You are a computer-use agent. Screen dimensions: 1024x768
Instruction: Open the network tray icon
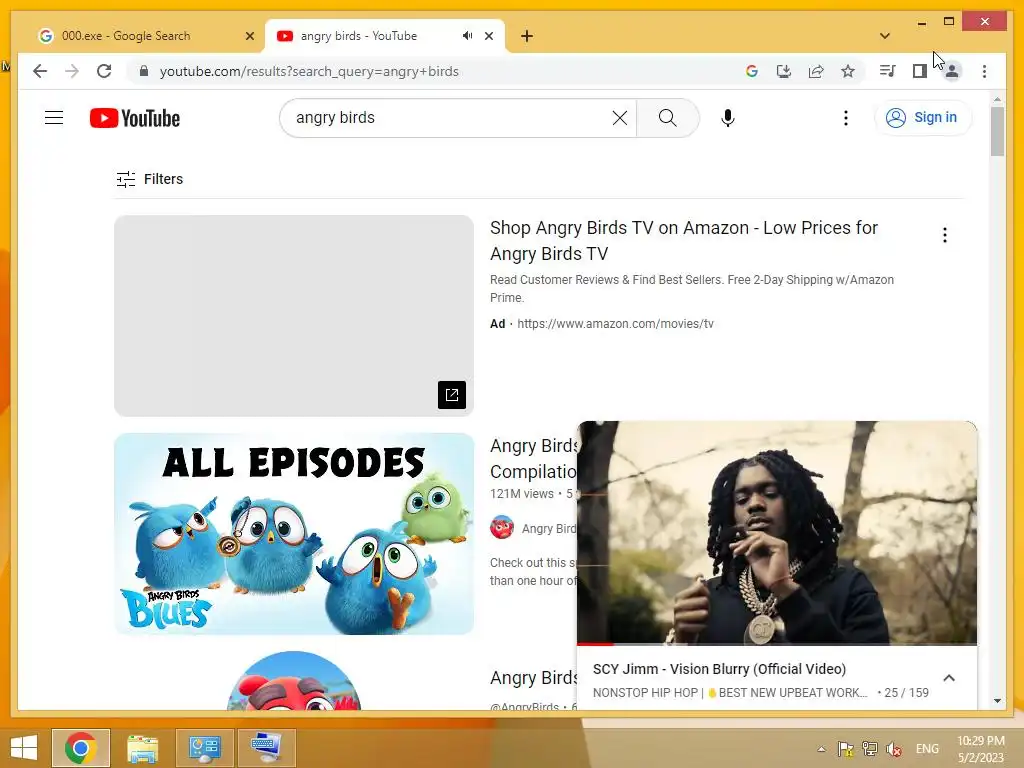(x=869, y=749)
